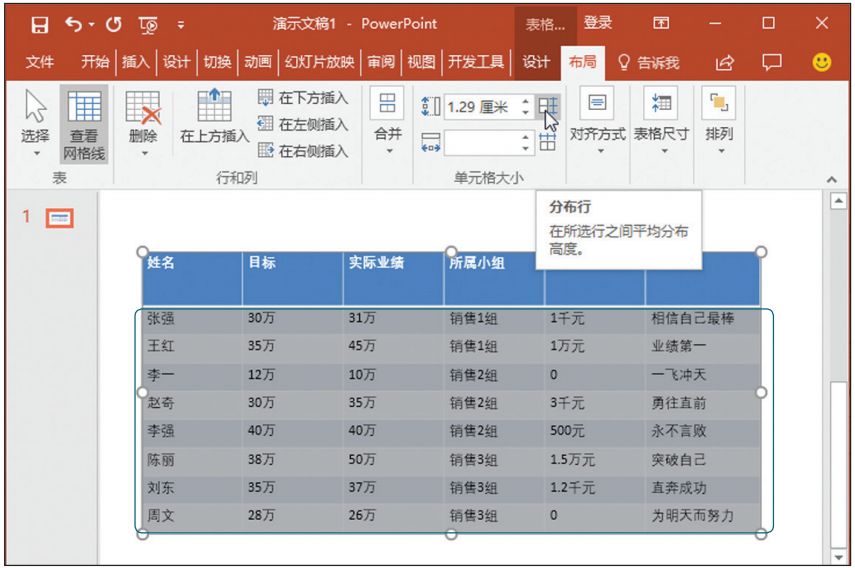Switch to the 开始 tab

click(94, 62)
